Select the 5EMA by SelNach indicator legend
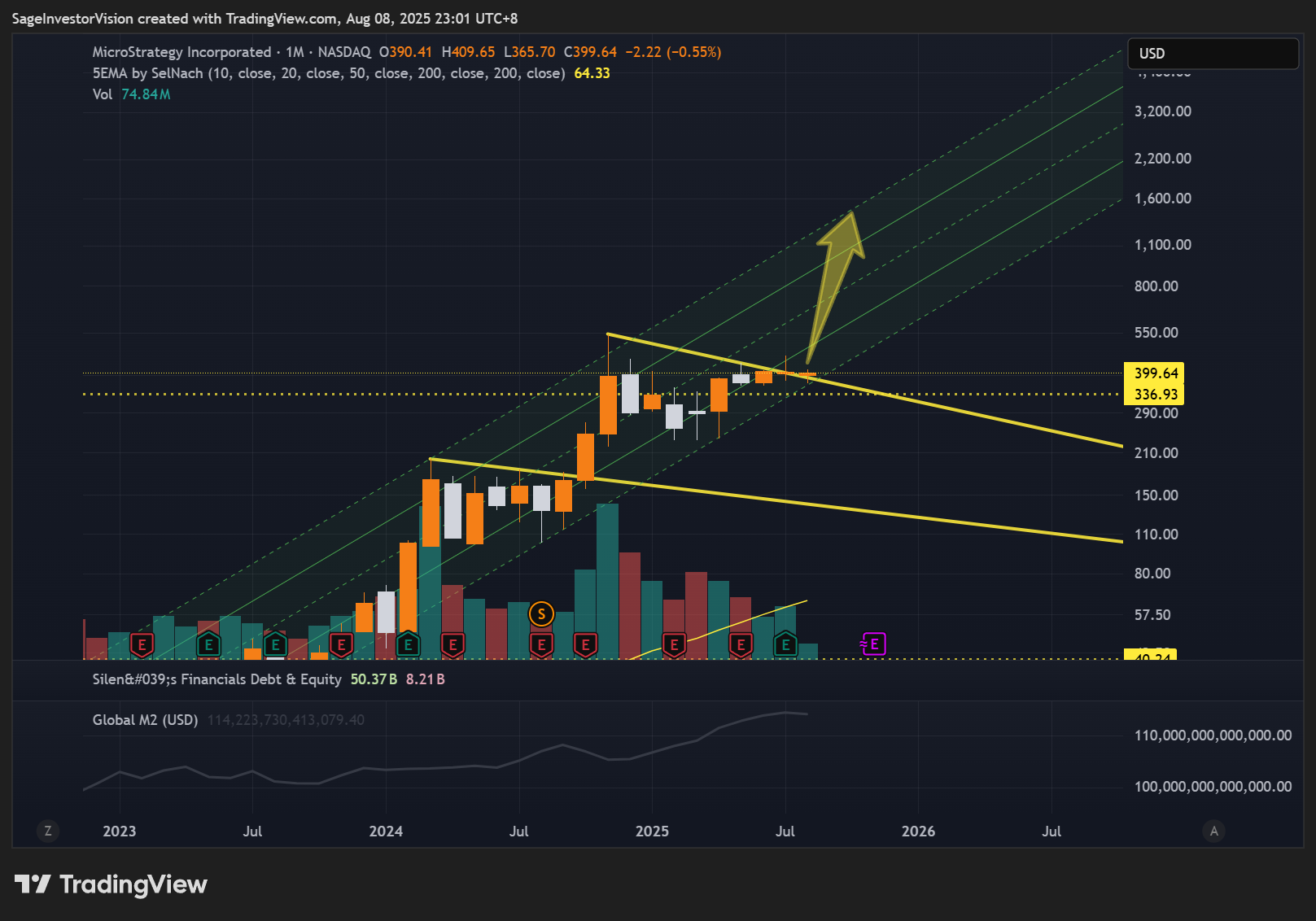The image size is (1316, 921). tap(329, 73)
